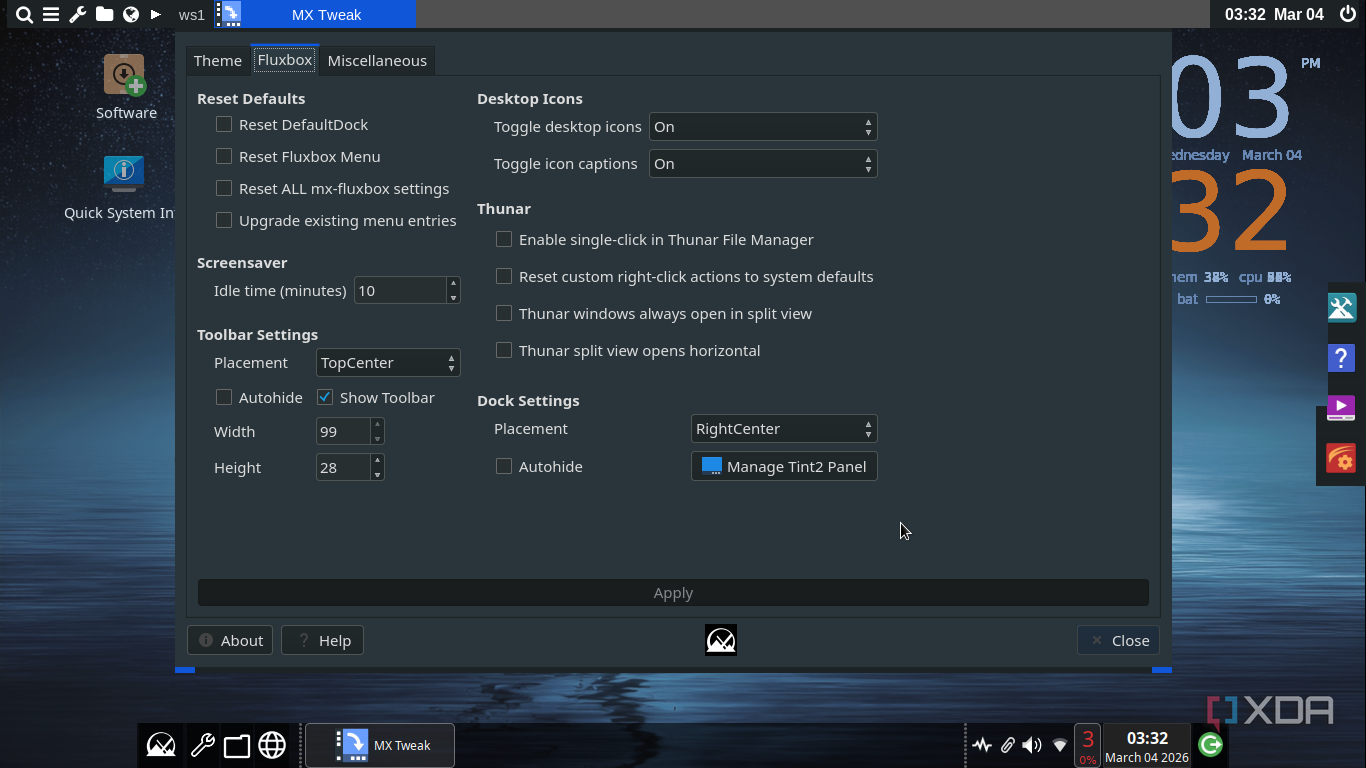Click the crossed tools icon in right dock
This screenshot has height=768, width=1366.
tap(1341, 307)
